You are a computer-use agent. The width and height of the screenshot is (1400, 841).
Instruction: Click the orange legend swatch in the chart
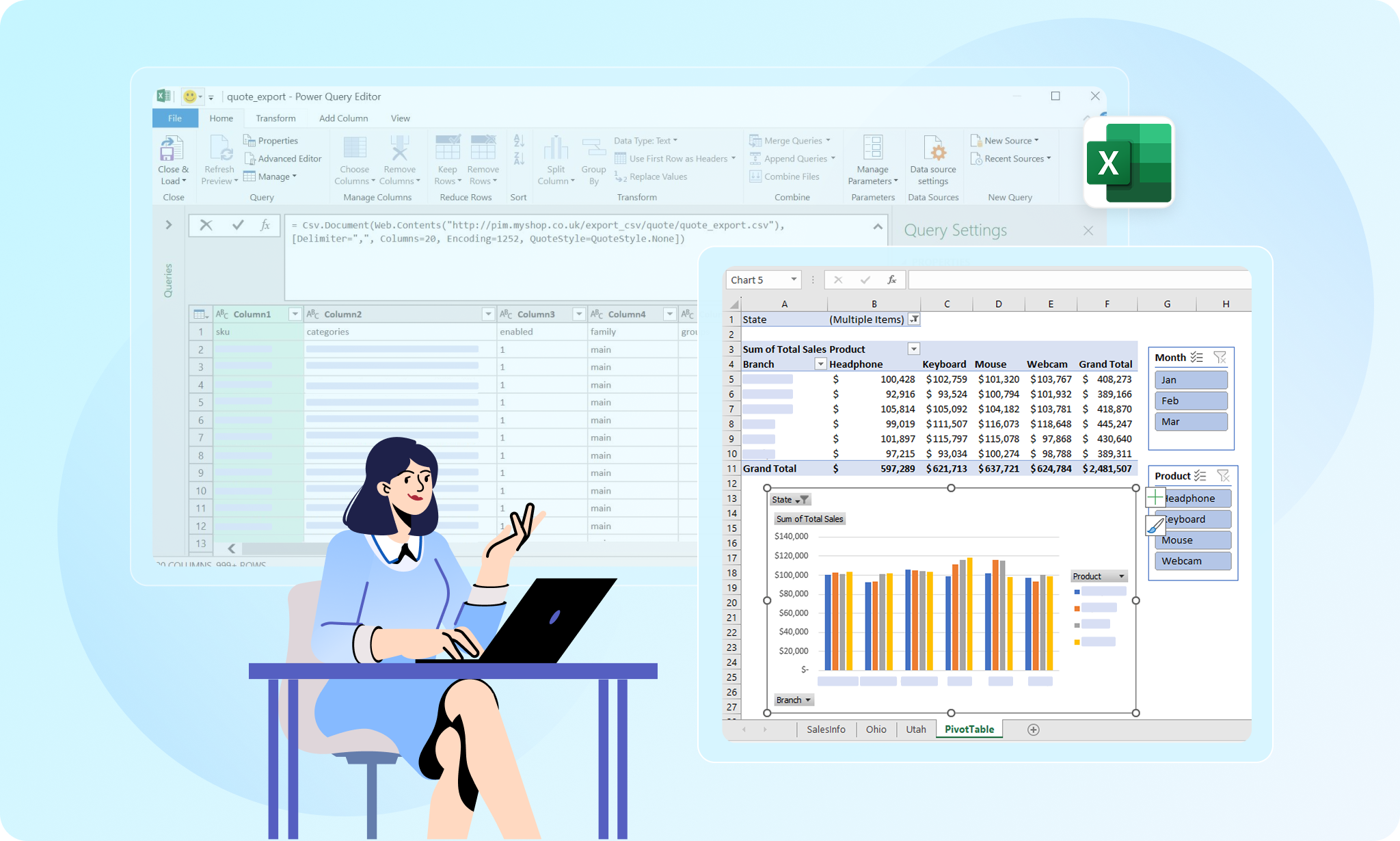[x=1077, y=608]
